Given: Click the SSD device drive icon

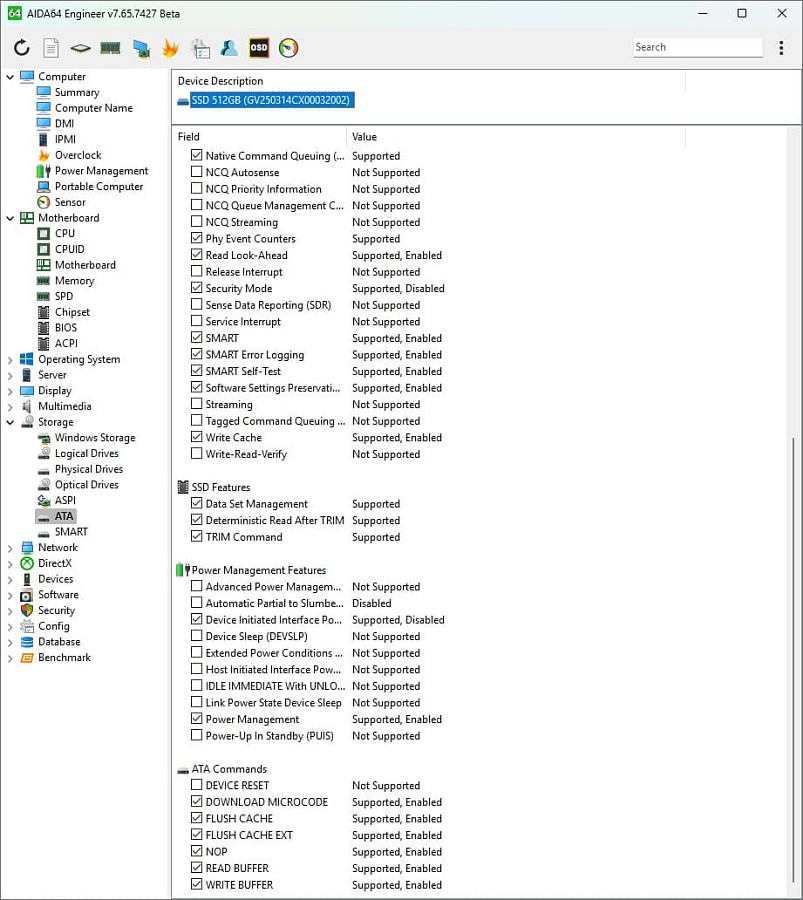Looking at the screenshot, I should 183,101.
